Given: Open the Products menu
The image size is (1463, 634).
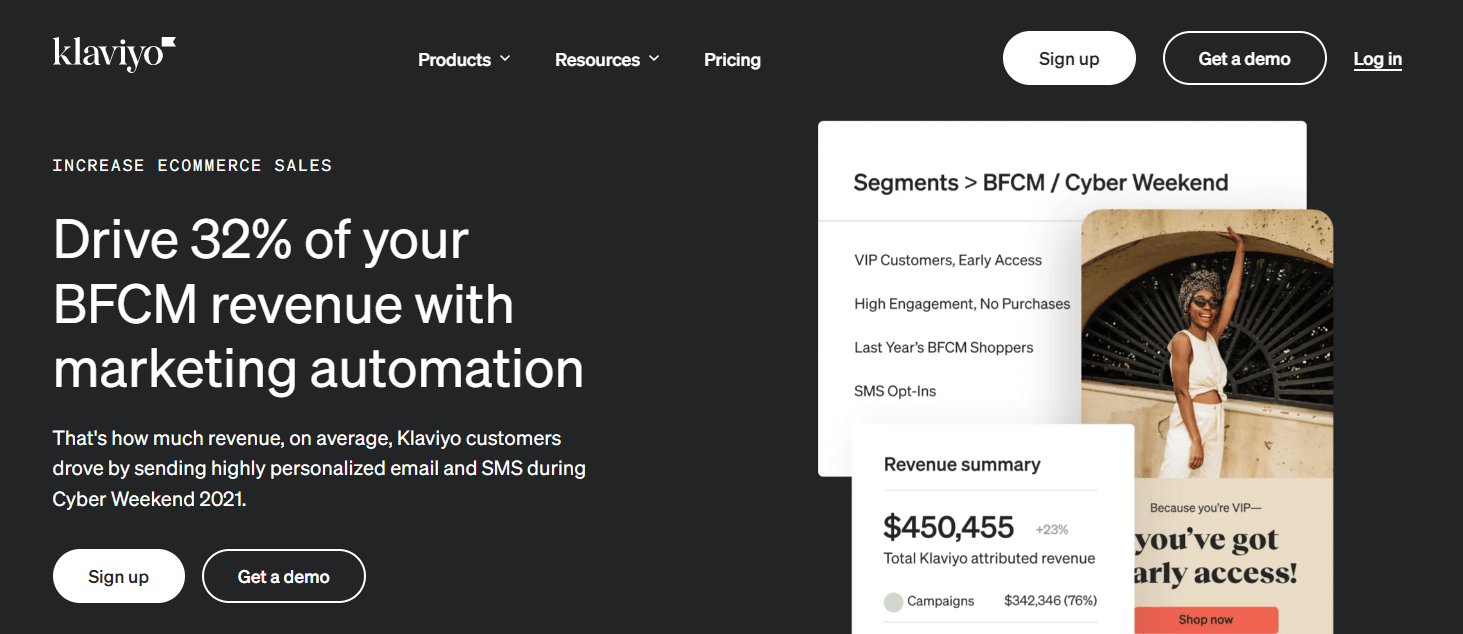Looking at the screenshot, I should pyautogui.click(x=455, y=60).
